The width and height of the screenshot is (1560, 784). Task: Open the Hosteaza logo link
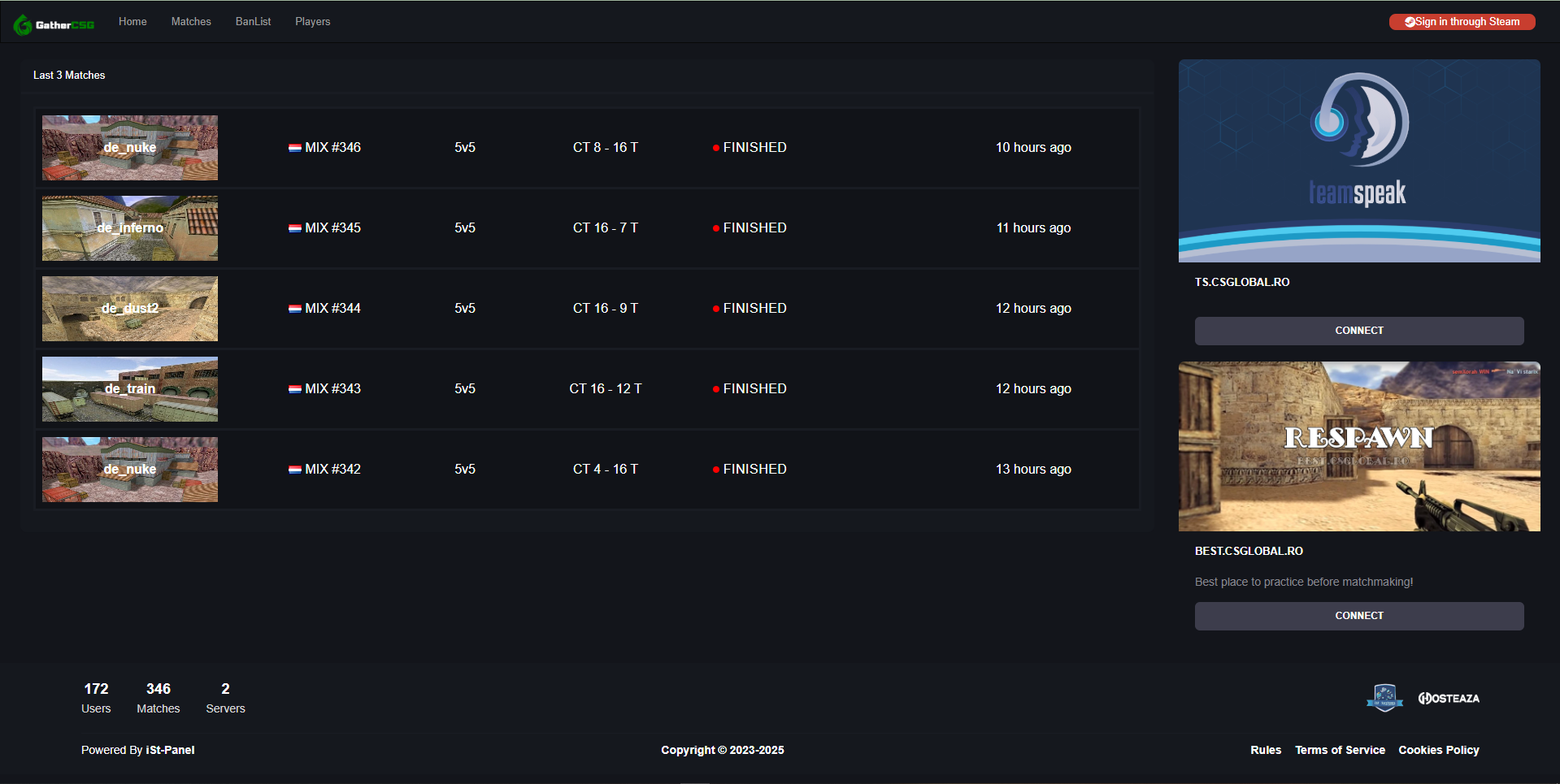[1449, 698]
